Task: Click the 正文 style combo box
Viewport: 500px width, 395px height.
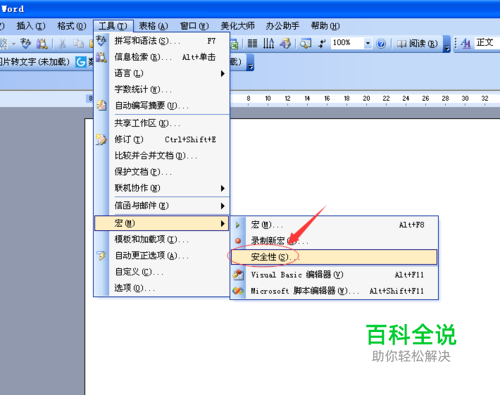Action: pos(487,43)
